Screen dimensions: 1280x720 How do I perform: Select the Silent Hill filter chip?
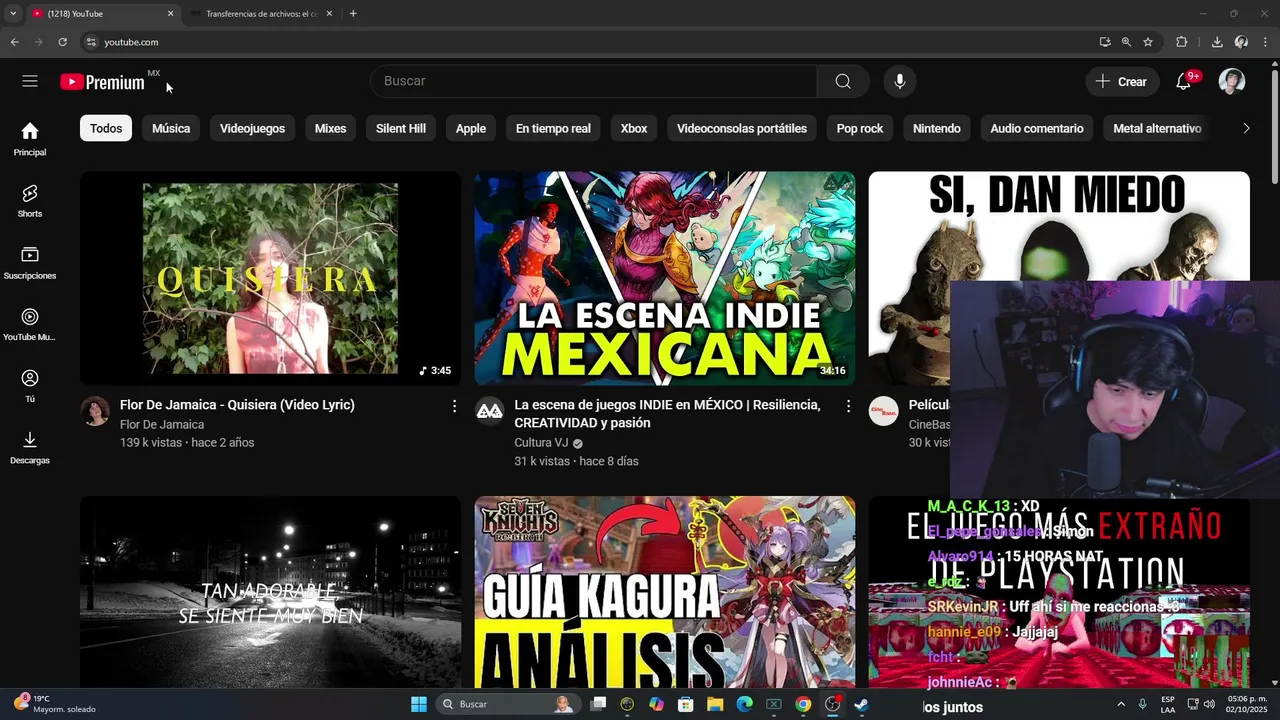point(401,128)
